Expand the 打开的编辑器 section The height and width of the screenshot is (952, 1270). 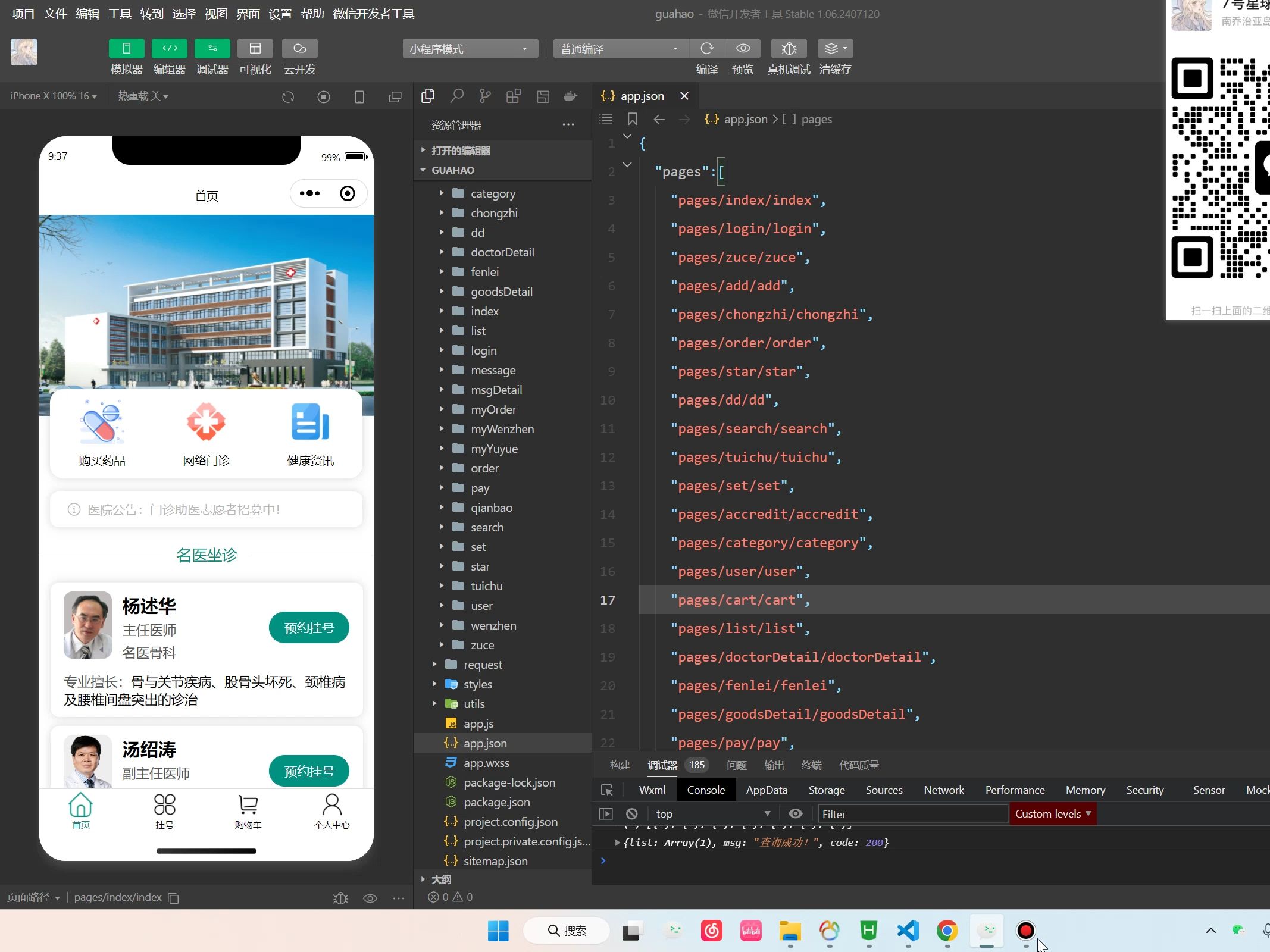pyautogui.click(x=503, y=151)
